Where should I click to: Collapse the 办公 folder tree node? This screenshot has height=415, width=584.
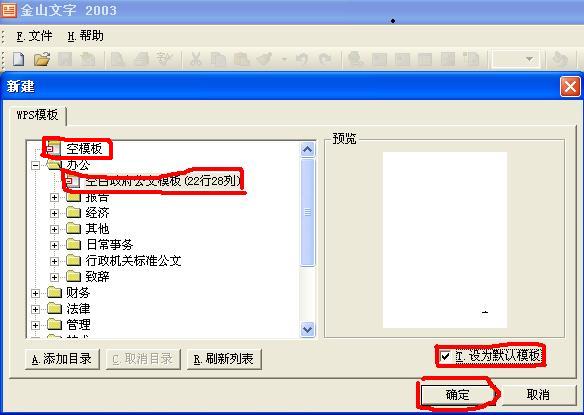[x=35, y=165]
